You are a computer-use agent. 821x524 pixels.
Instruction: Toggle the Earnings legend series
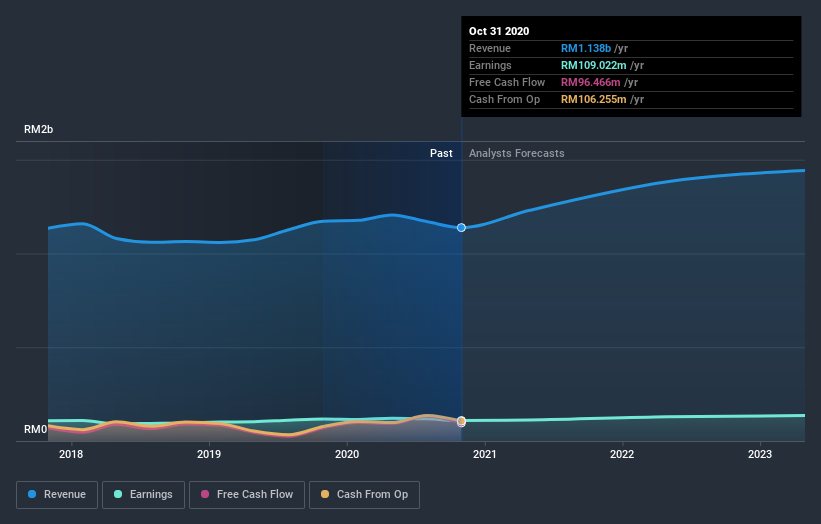[x=143, y=495]
